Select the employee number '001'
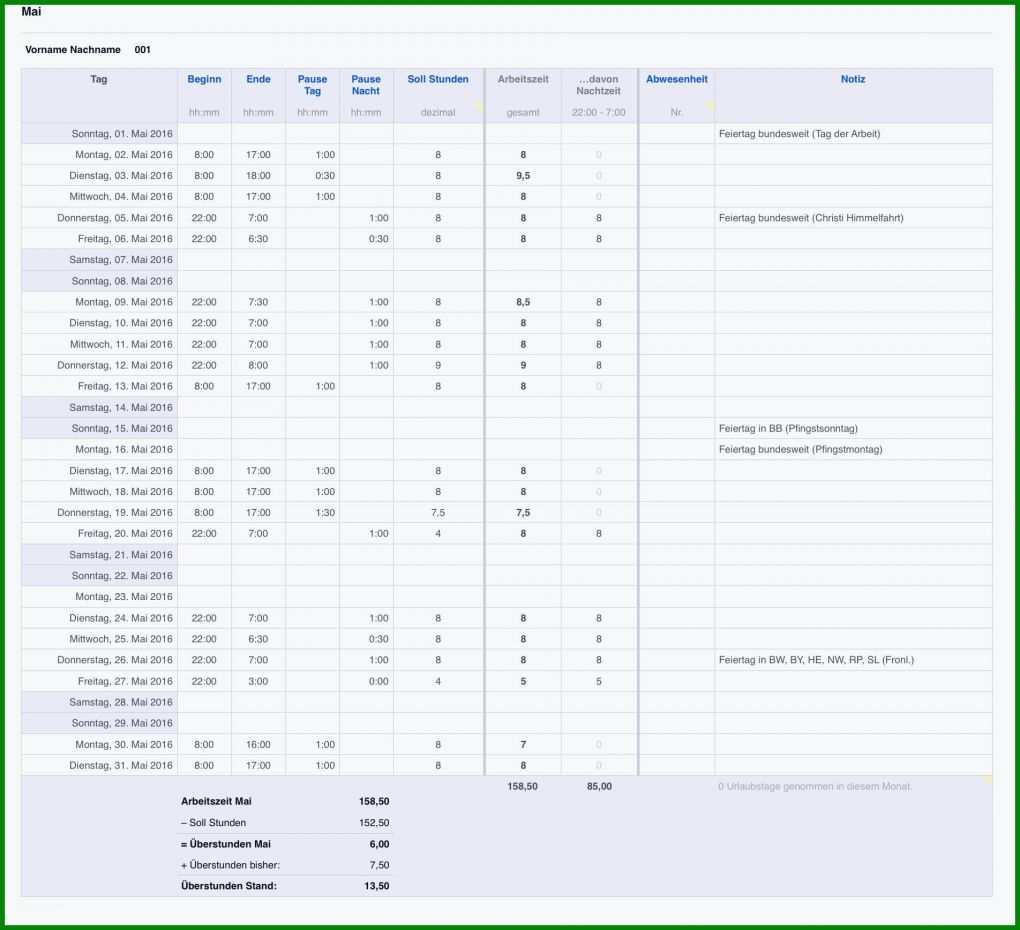1020x930 pixels. [x=142, y=49]
